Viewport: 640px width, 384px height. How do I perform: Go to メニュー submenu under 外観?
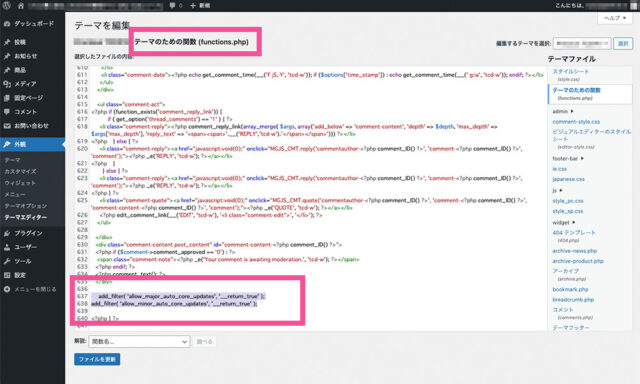pos(15,194)
